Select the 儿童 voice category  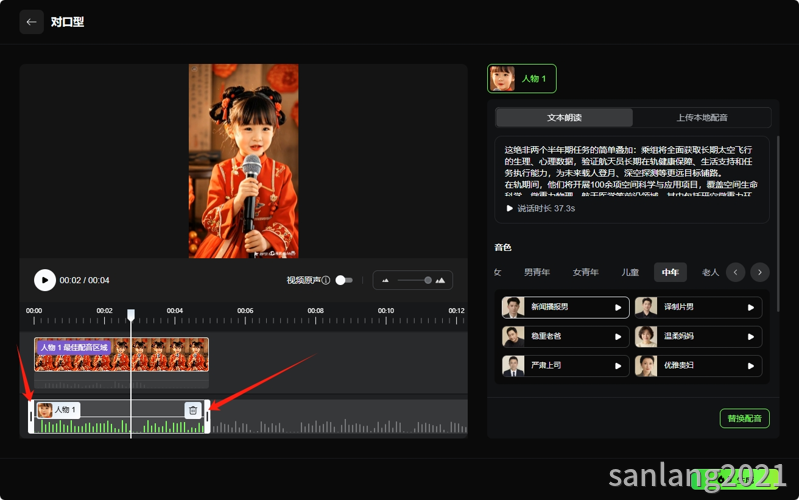pyautogui.click(x=630, y=272)
